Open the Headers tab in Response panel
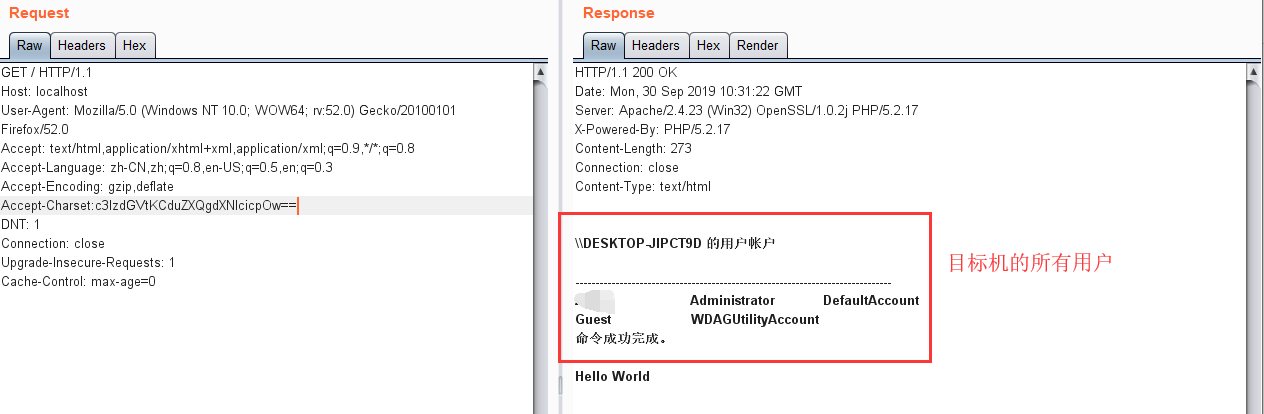 click(x=656, y=46)
